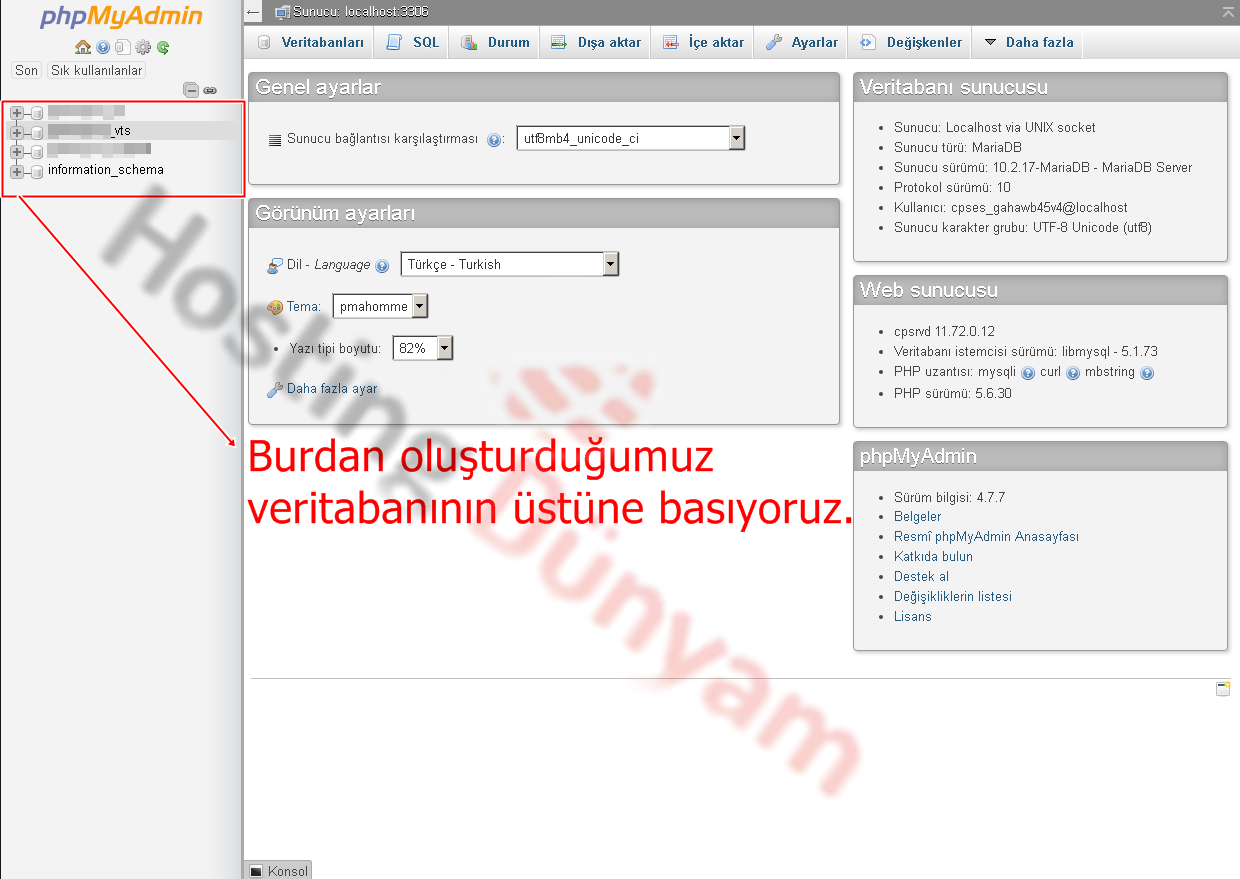Open the Konsol bar
1240x879 pixels.
click(278, 870)
